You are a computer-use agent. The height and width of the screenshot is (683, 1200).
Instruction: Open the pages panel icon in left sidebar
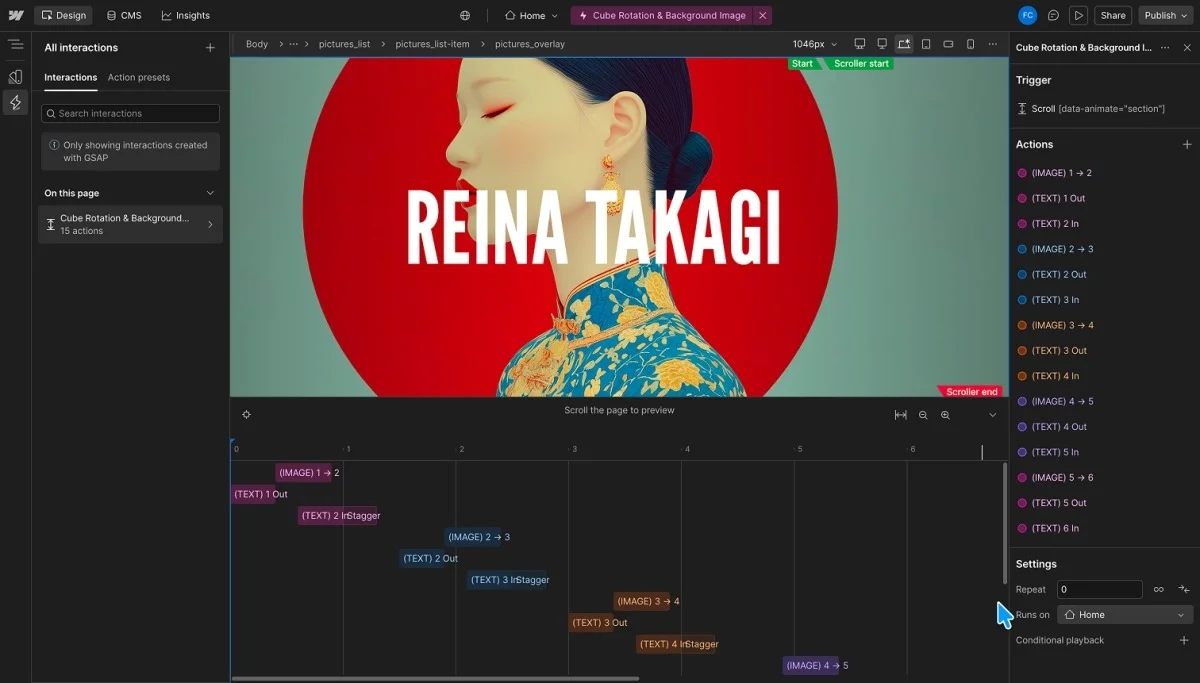tap(16, 76)
